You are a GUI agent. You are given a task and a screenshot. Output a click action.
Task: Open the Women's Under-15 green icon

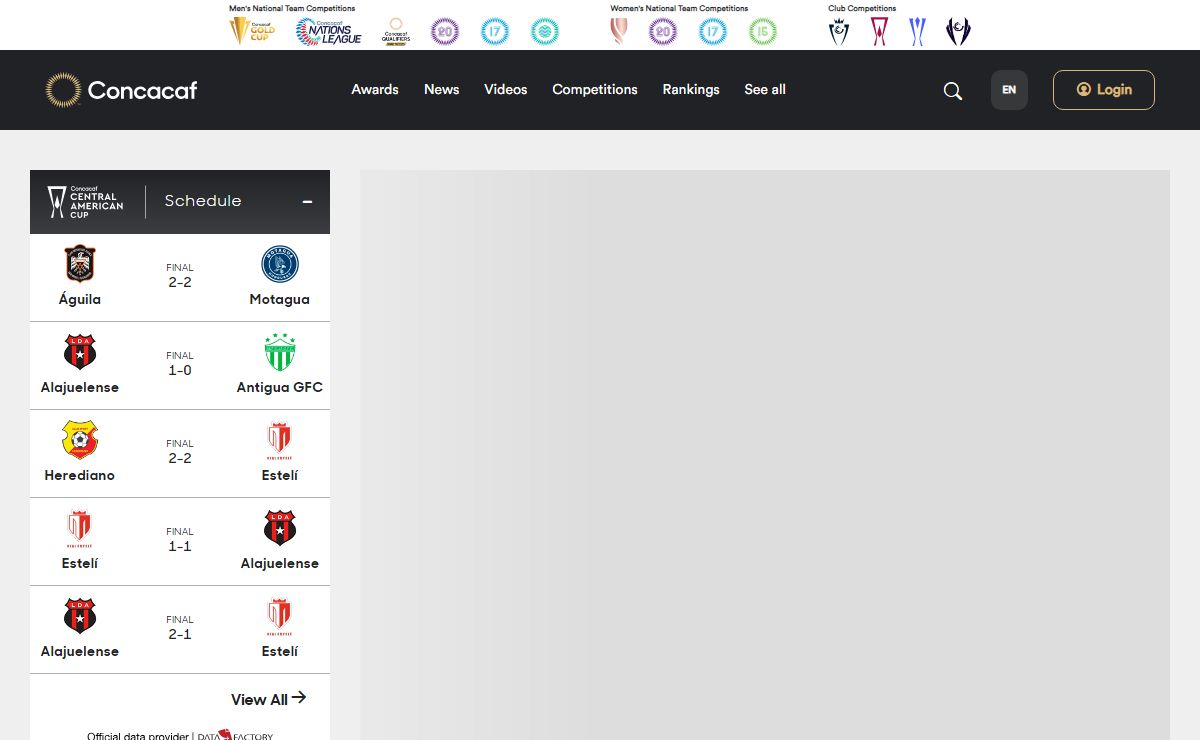tap(762, 31)
